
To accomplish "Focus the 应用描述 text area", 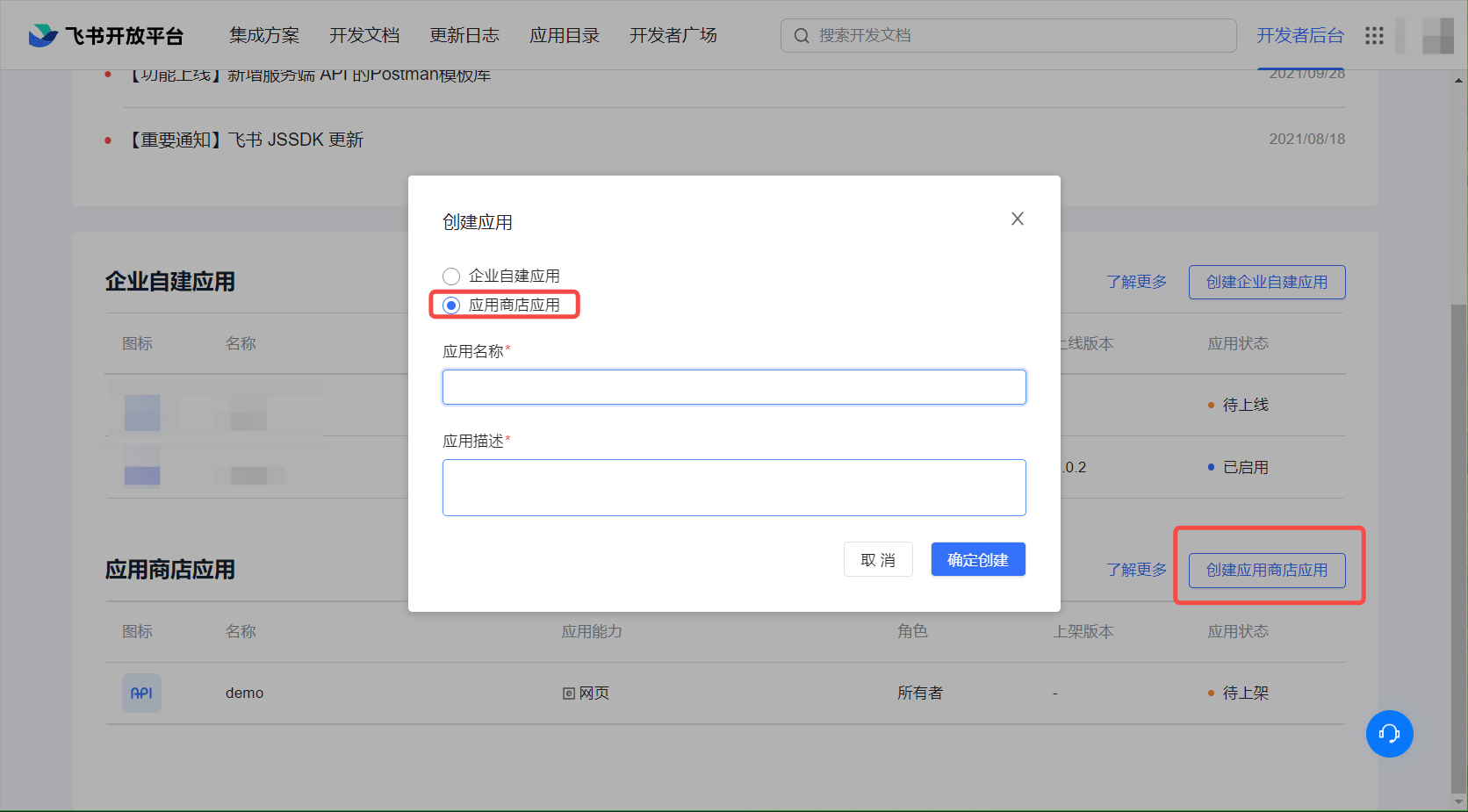I will 733,487.
